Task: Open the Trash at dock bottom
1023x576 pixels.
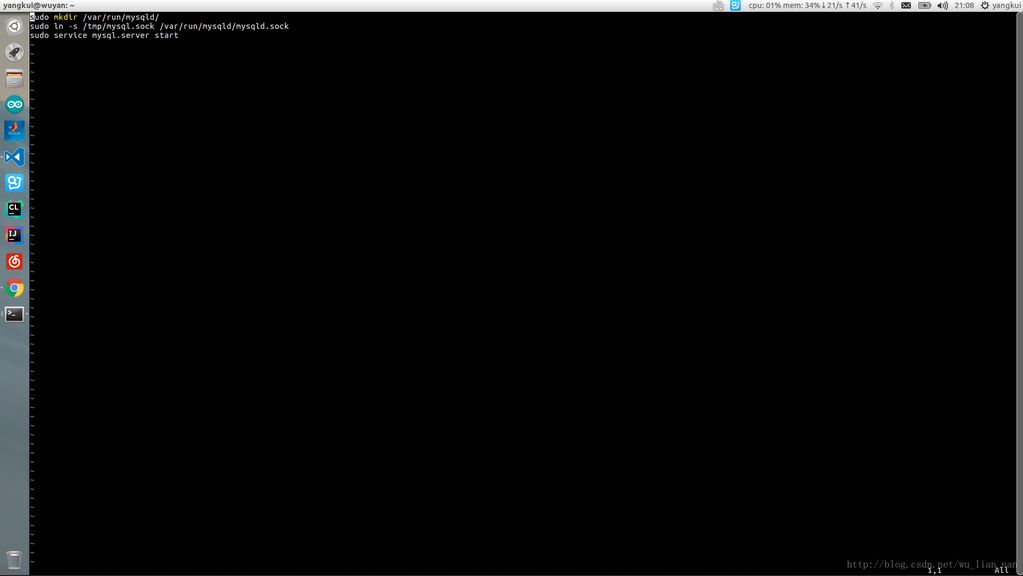Action: (14, 559)
